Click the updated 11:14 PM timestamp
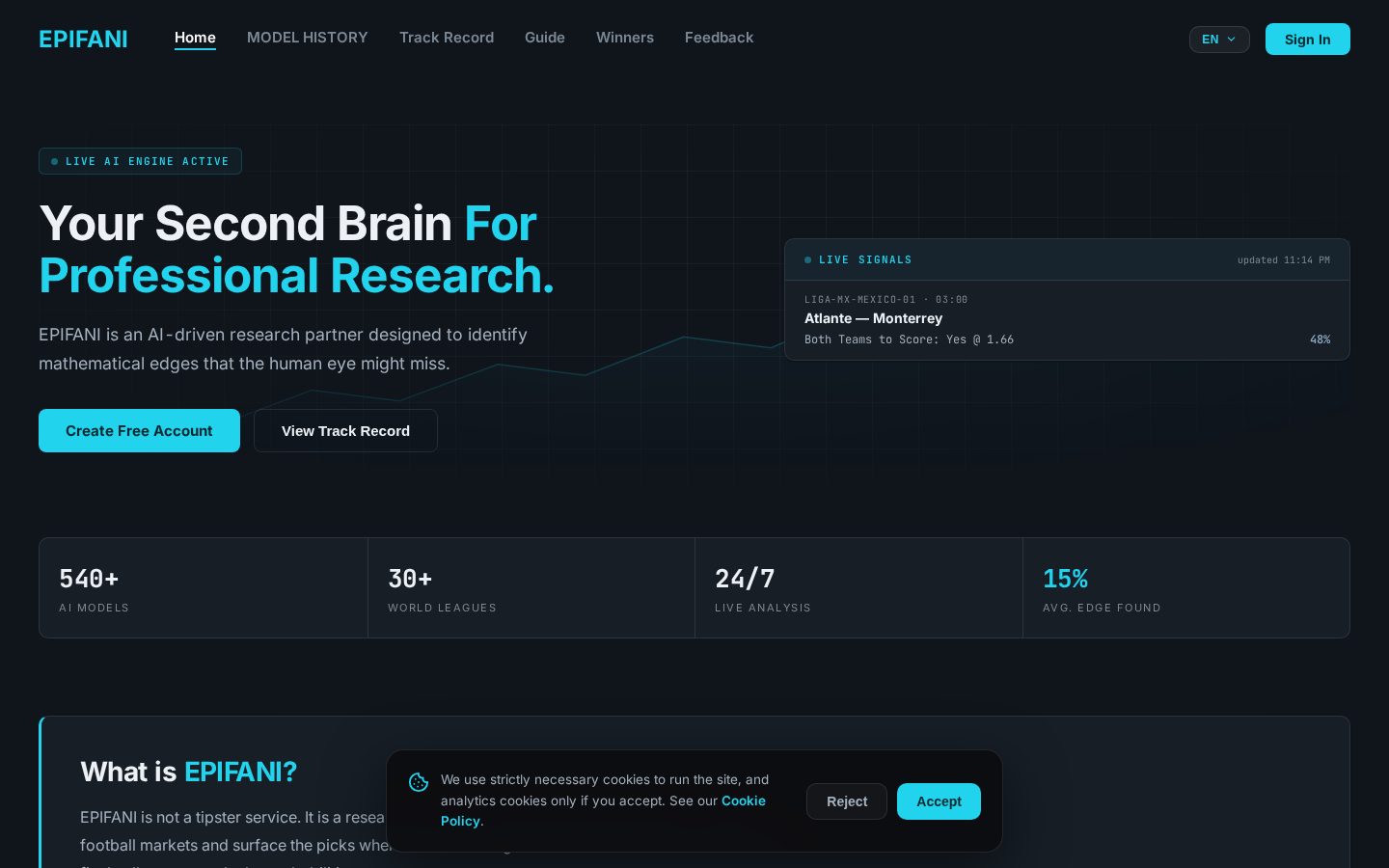 pyautogui.click(x=1283, y=260)
